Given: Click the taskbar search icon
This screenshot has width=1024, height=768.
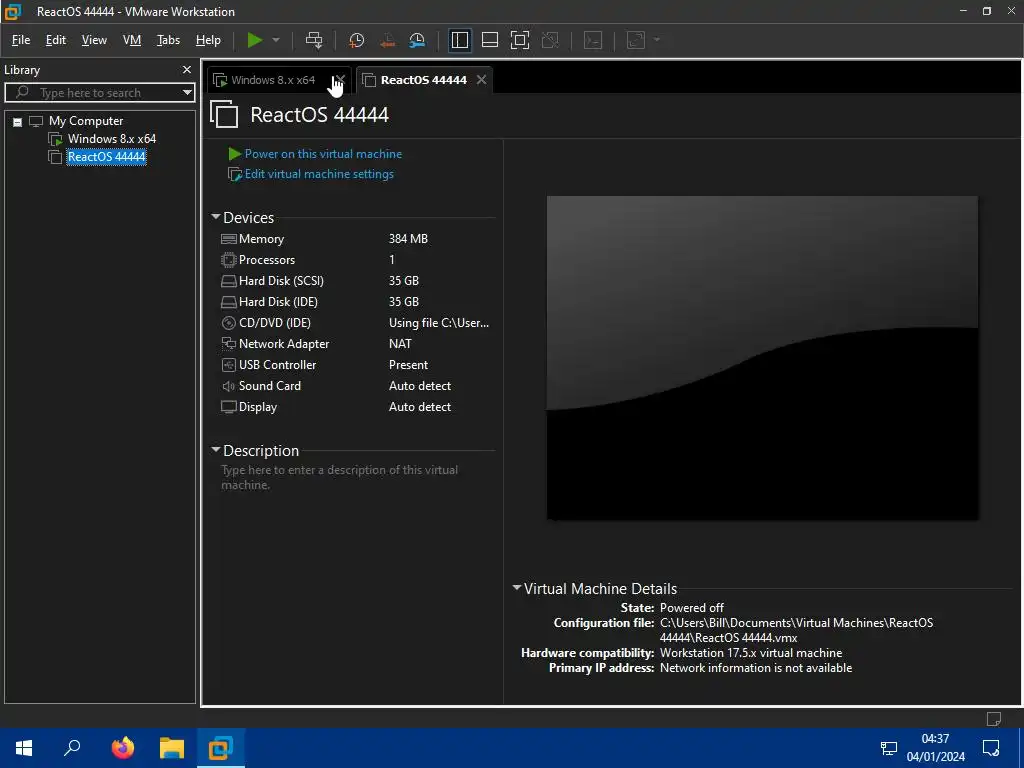Looking at the screenshot, I should click(x=72, y=748).
